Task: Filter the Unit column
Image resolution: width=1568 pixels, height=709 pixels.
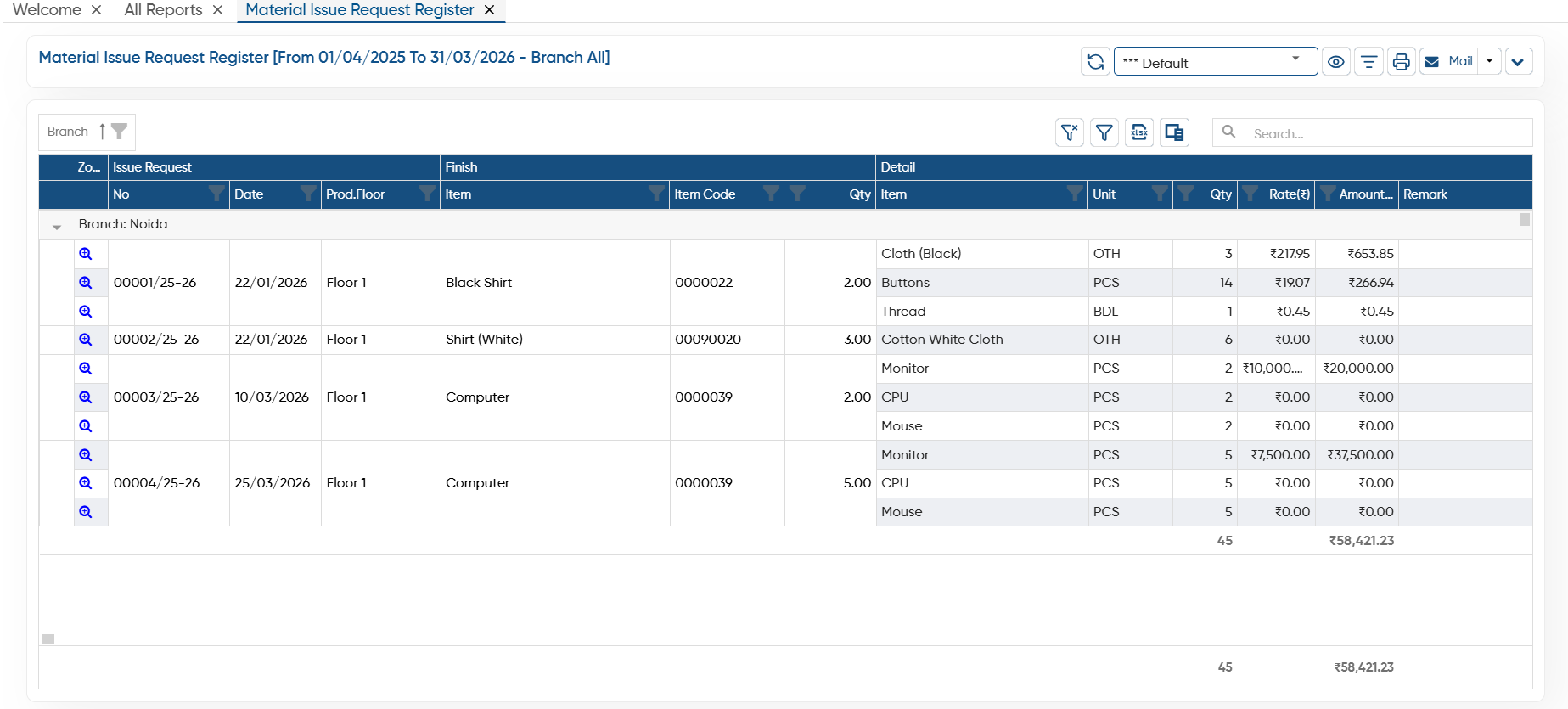Action: (x=1160, y=194)
